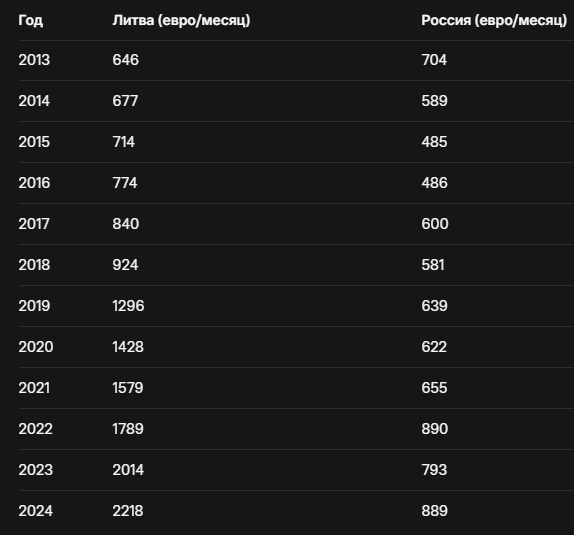Select Russia value 890 for 2022
The image size is (574, 535).
point(435,429)
